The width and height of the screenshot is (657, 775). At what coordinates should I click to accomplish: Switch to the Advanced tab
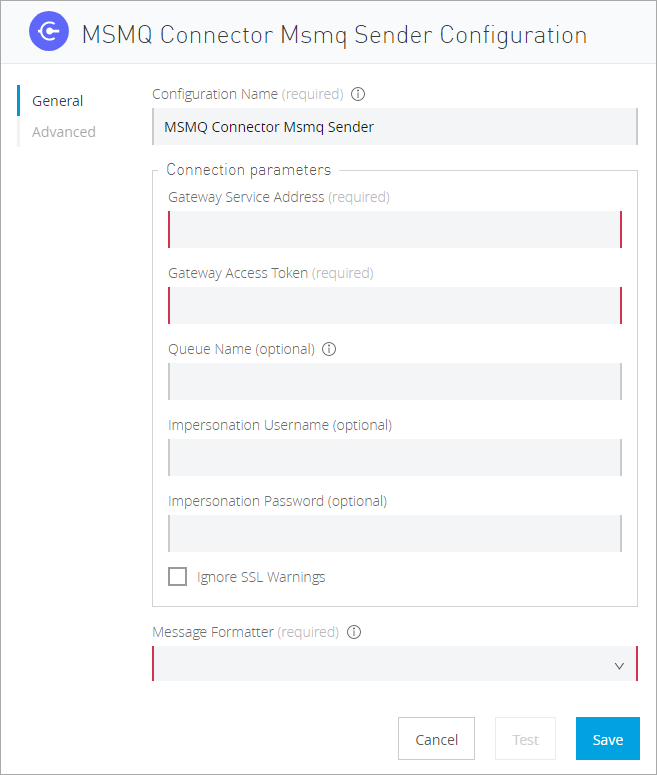tap(63, 132)
